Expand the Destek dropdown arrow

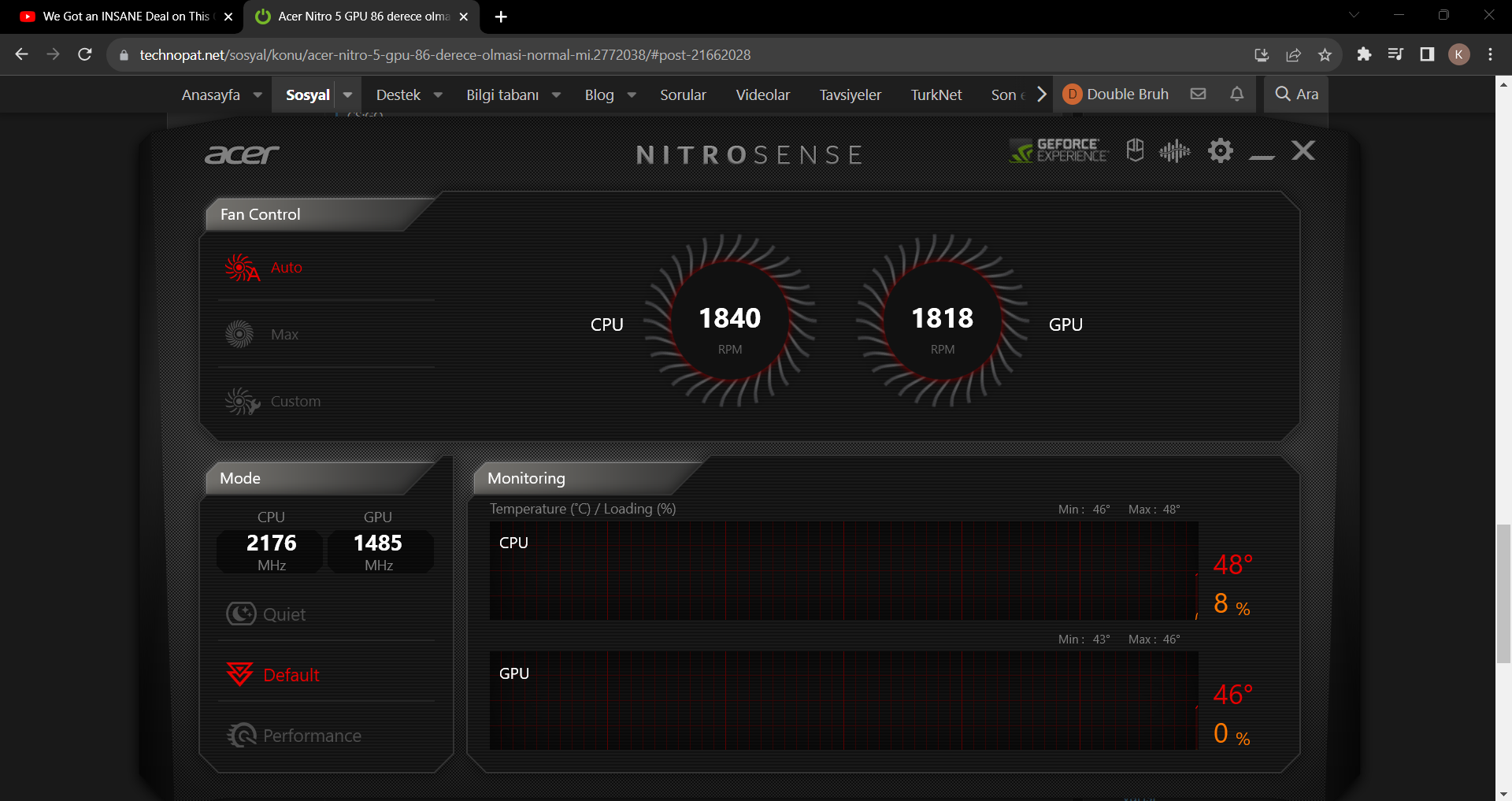(438, 95)
